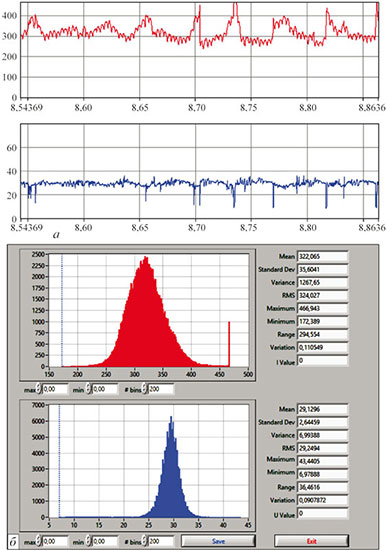The width and height of the screenshot is (387, 550).
Task: Click the blue Save button
Action: point(218,541)
